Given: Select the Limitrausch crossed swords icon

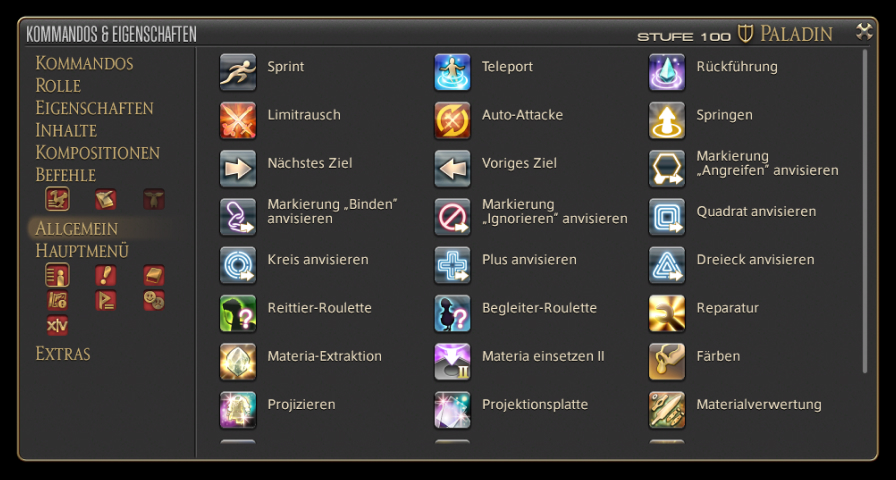Looking at the screenshot, I should (x=238, y=121).
